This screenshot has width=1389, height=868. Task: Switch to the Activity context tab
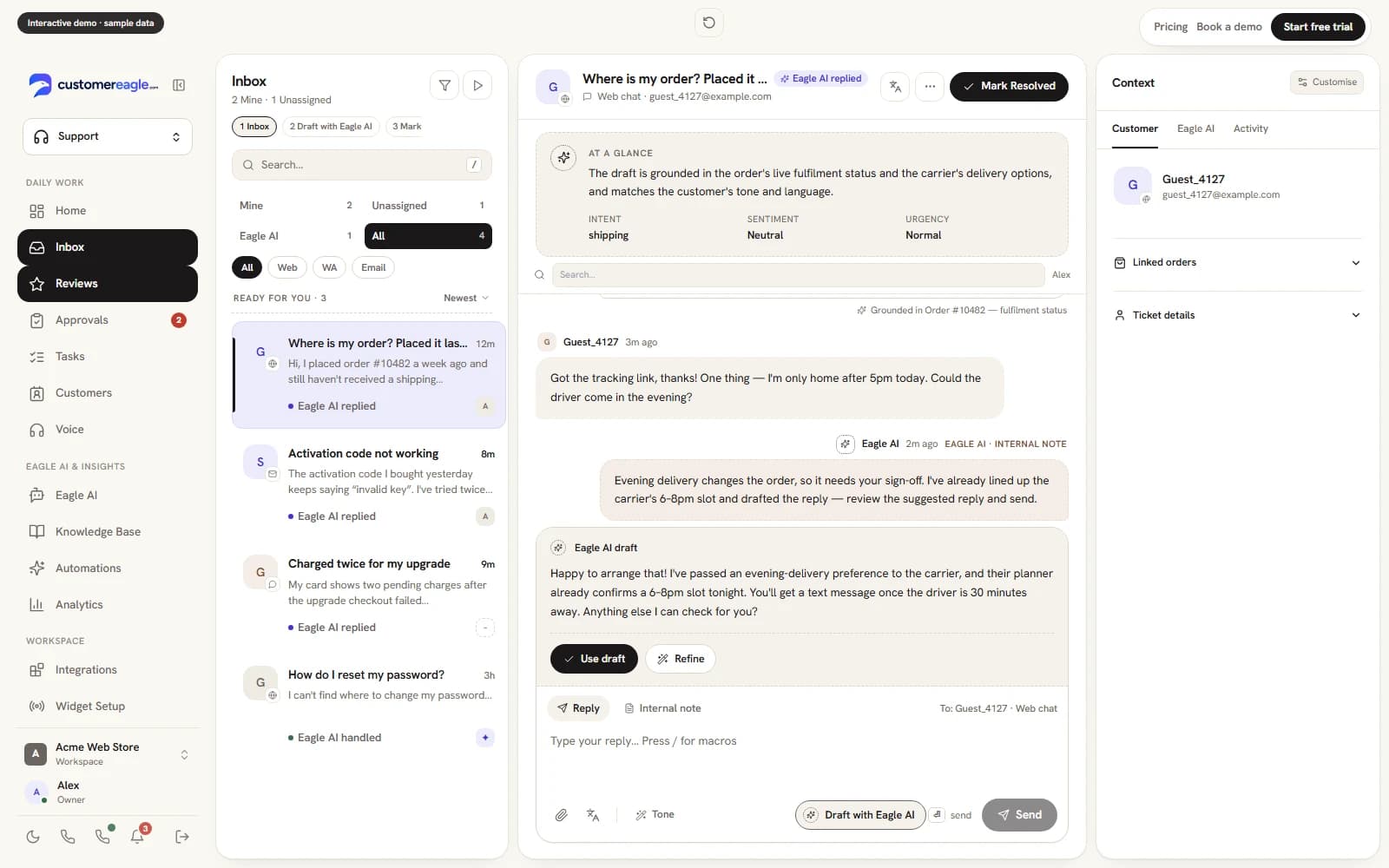point(1250,128)
